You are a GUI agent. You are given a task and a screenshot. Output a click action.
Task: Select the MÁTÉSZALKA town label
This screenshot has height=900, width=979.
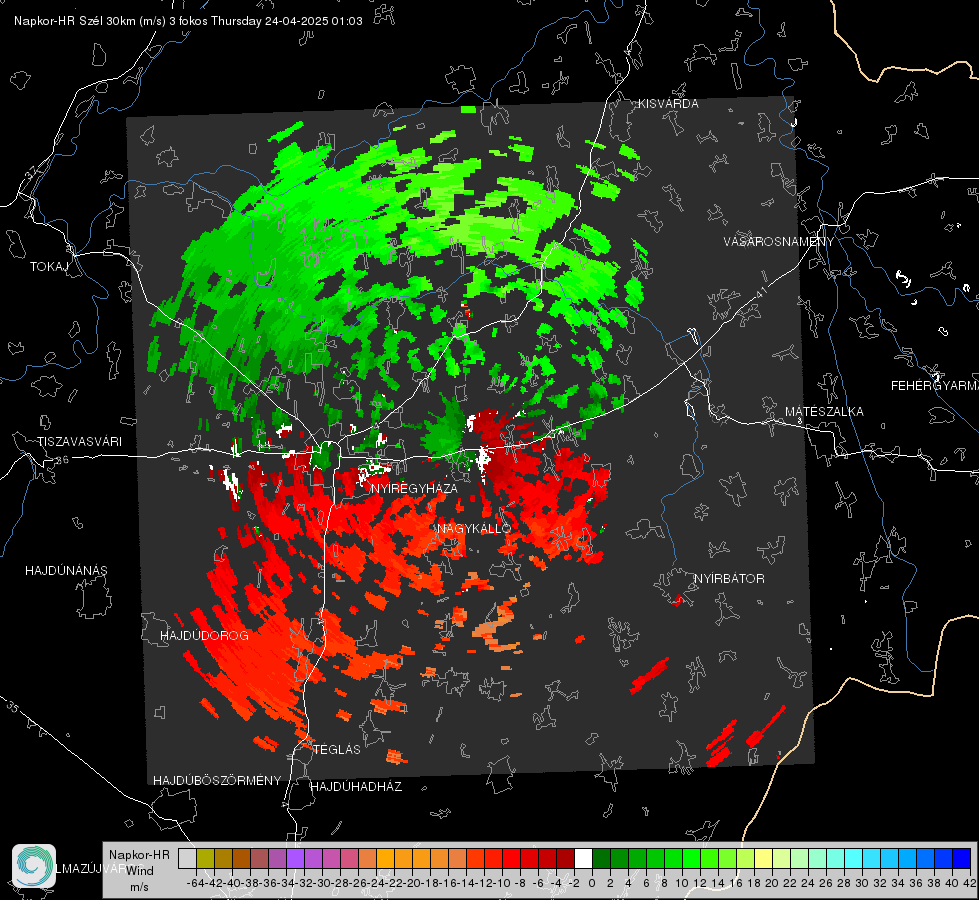coord(824,412)
